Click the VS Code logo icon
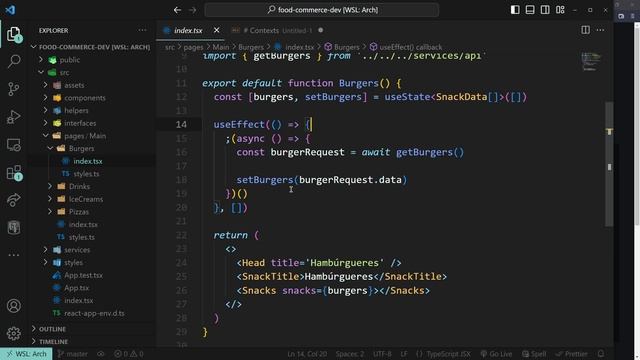 tap(10, 10)
